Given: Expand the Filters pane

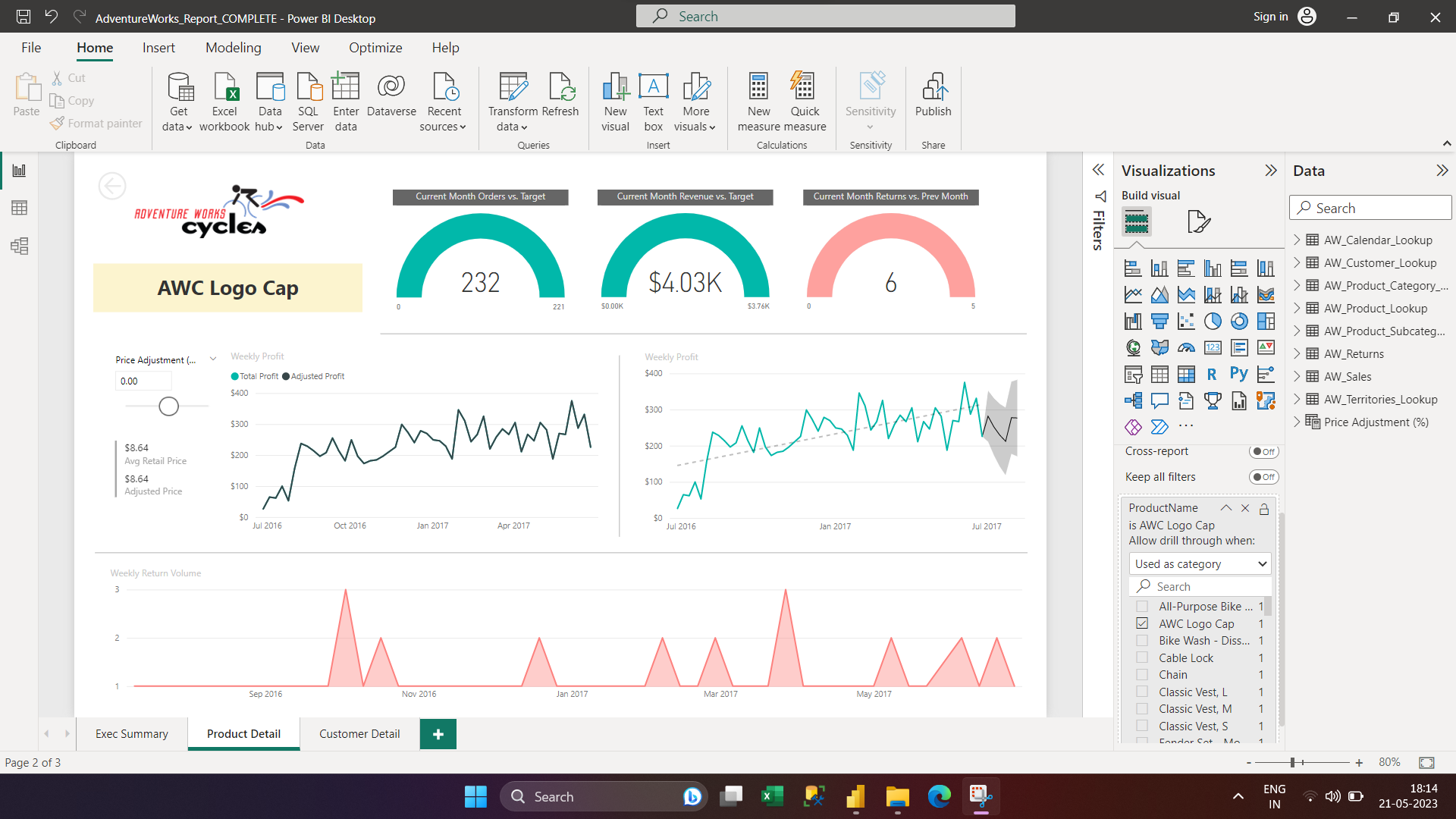Looking at the screenshot, I should coord(1098,170).
